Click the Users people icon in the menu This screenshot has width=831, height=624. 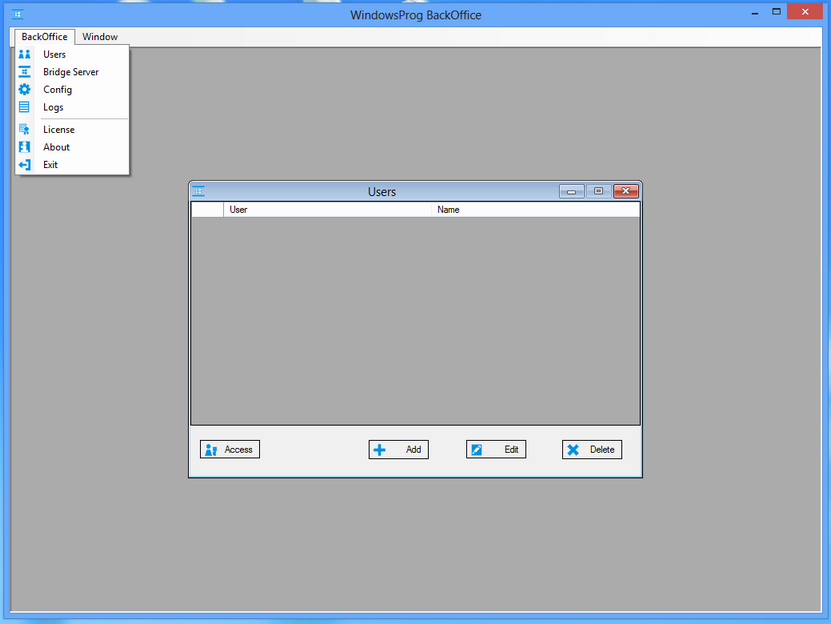pos(24,54)
